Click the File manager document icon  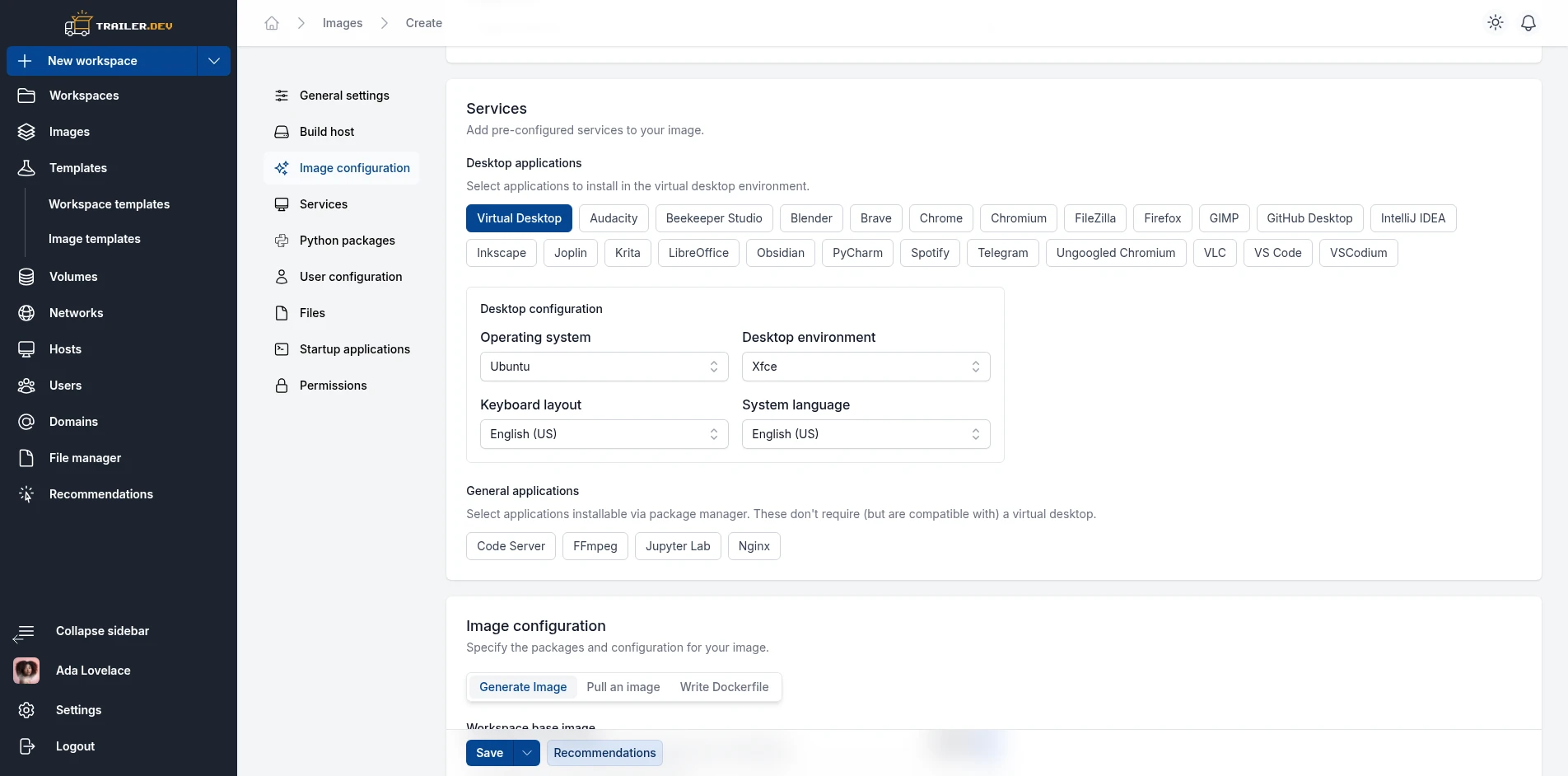(x=26, y=458)
